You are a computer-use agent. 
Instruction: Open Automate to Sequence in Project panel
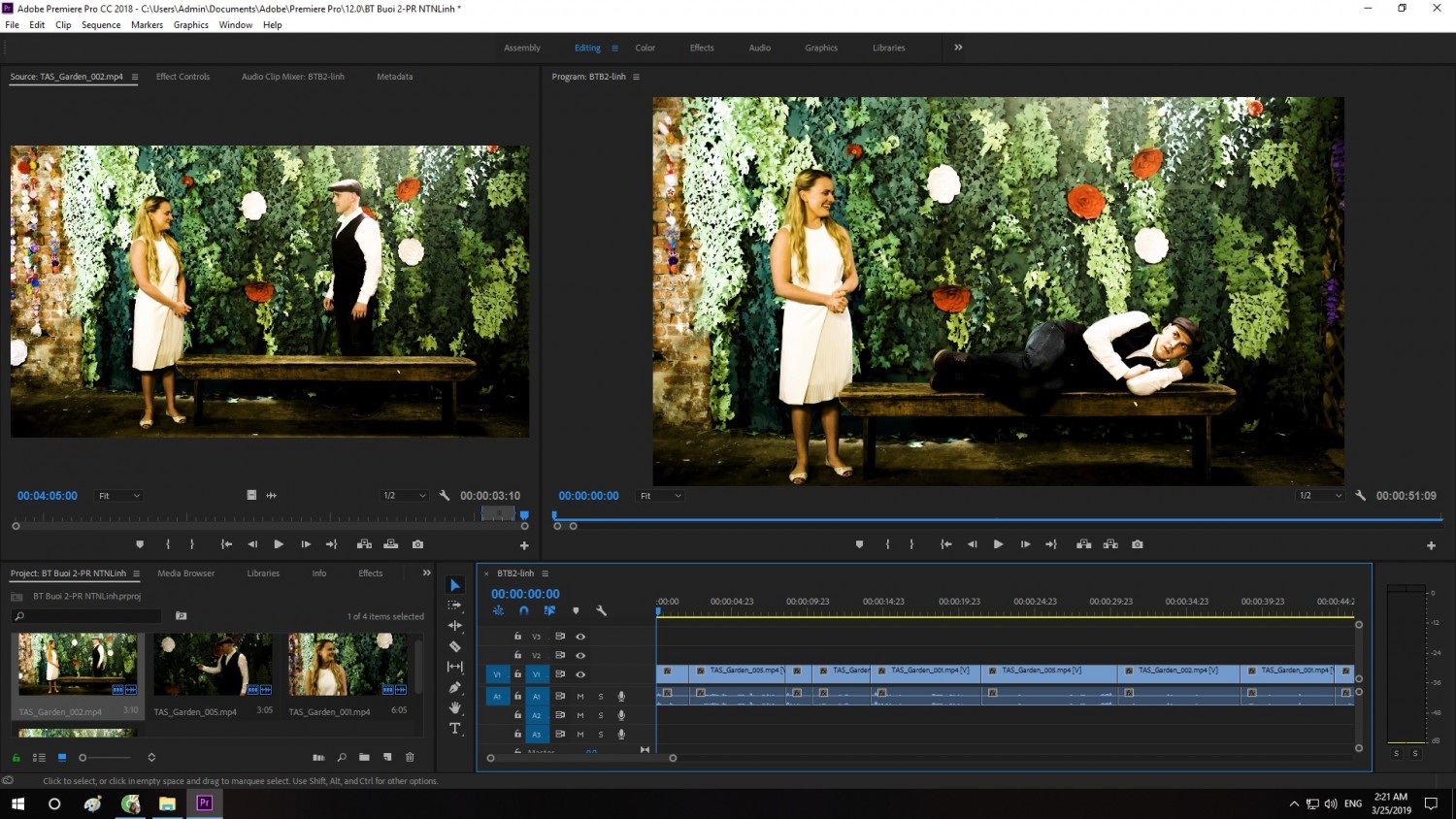[318, 757]
